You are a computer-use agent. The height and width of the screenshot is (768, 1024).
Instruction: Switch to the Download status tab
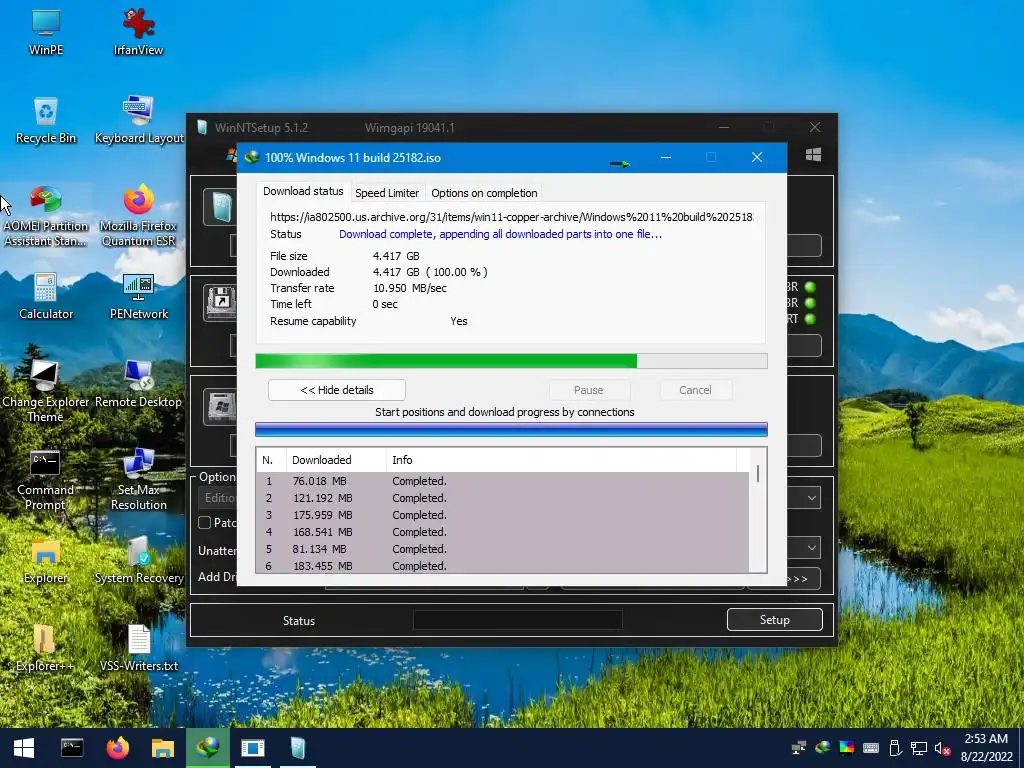[303, 191]
